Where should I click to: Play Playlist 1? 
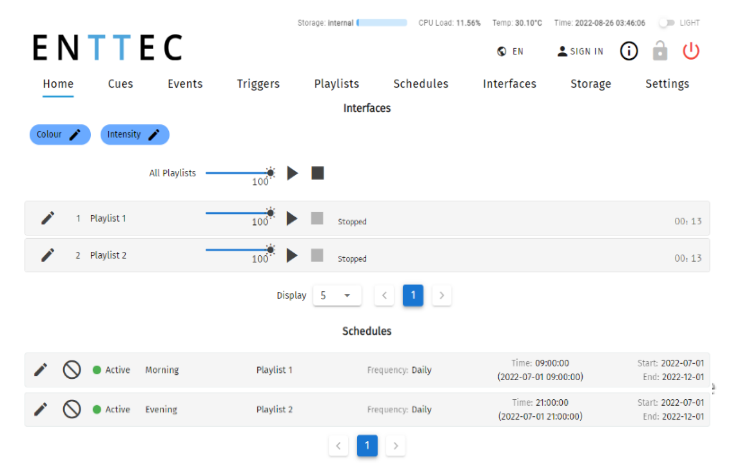tap(292, 218)
